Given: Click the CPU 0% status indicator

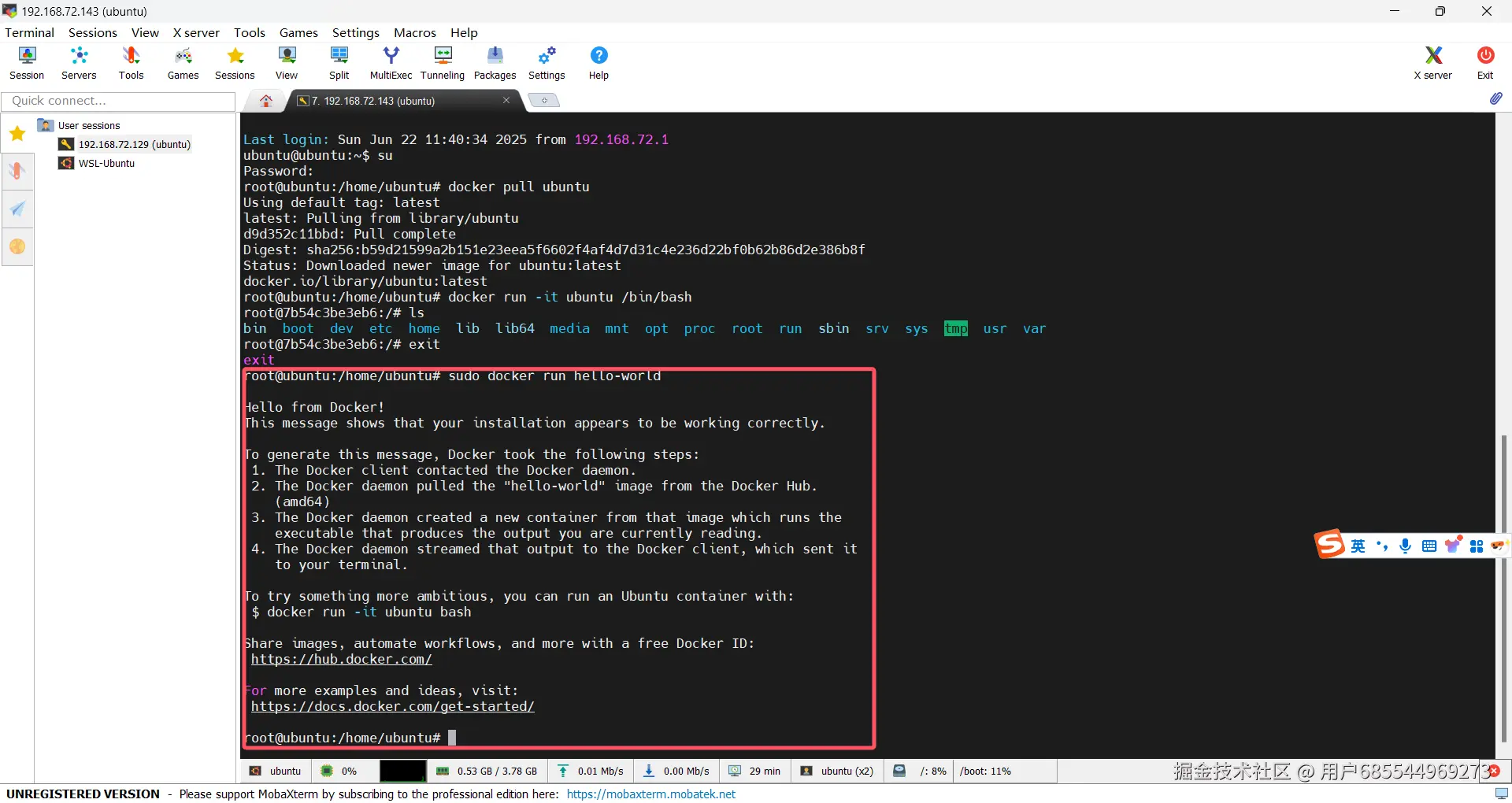Looking at the screenshot, I should point(339,772).
